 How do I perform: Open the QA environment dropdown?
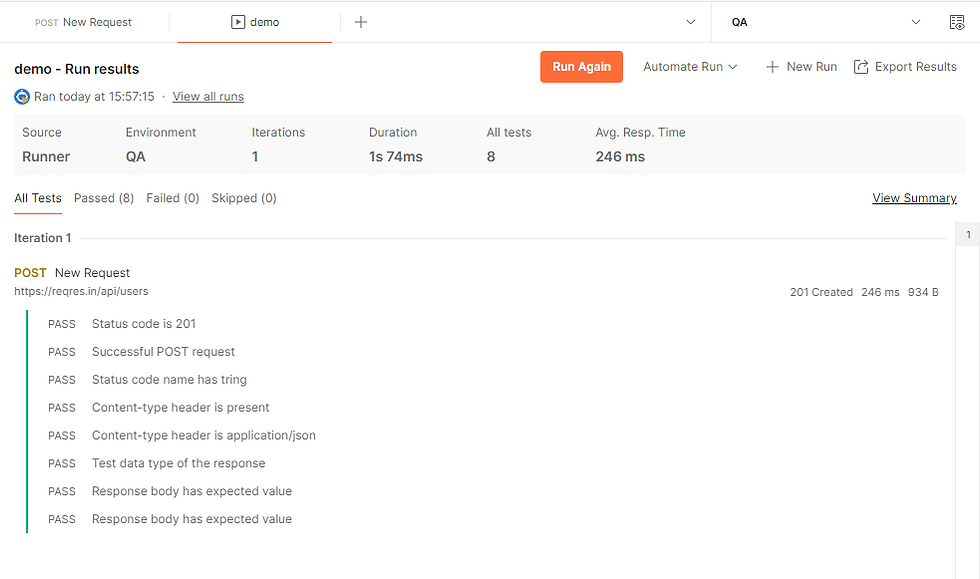click(x=826, y=22)
